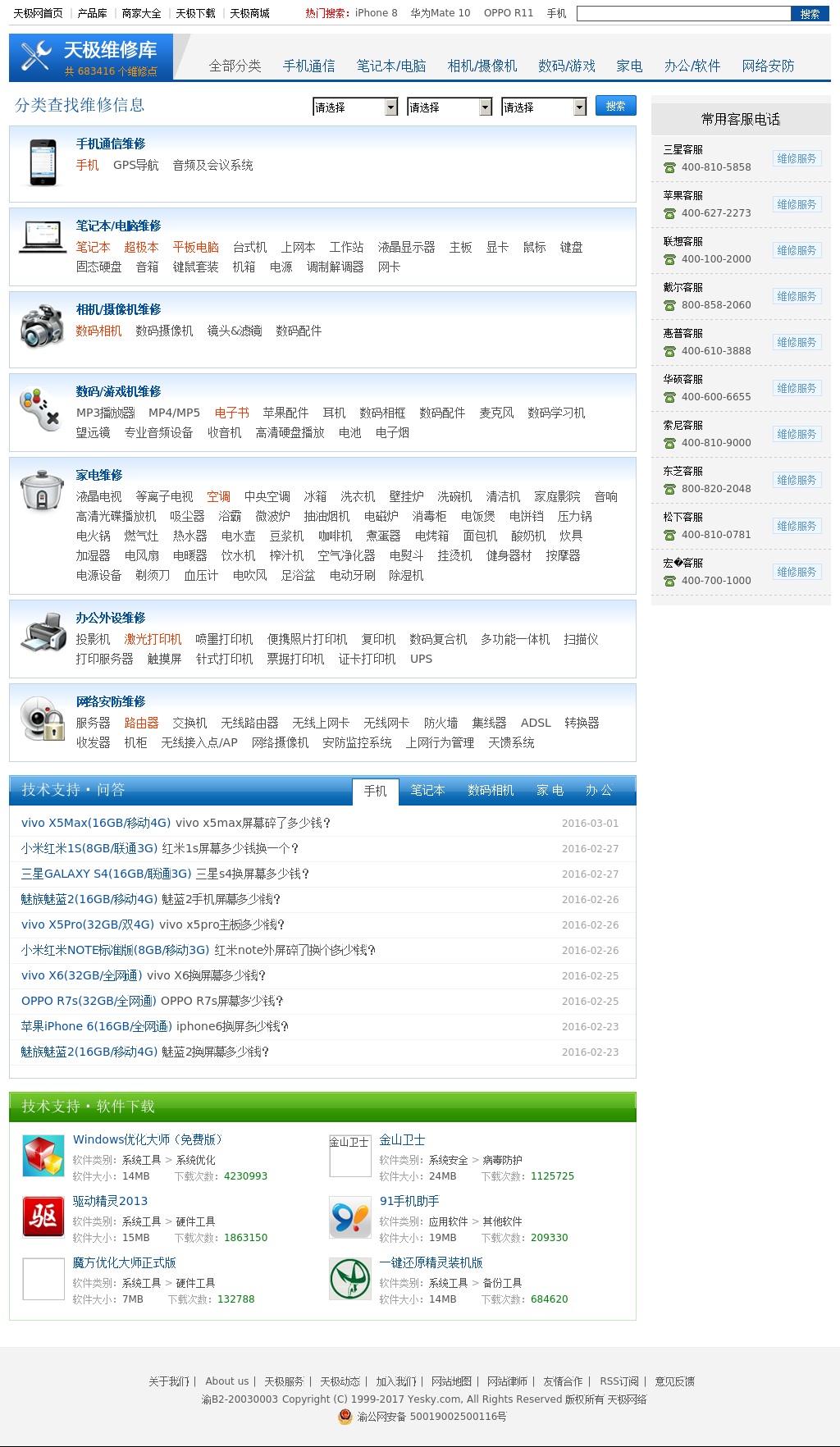Click hot search link iPhone 8

tap(376, 13)
